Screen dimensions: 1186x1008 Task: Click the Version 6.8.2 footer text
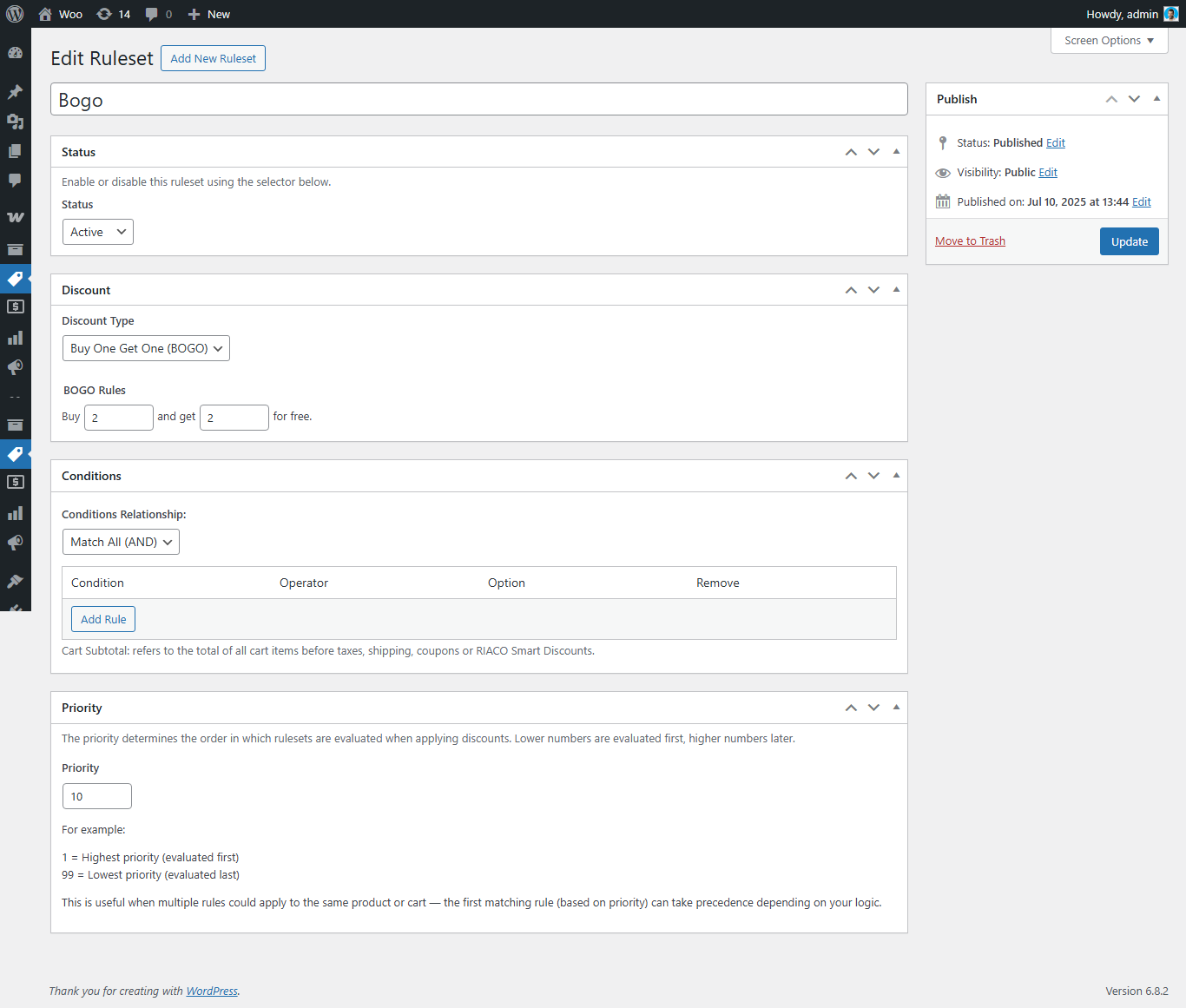pyautogui.click(x=1137, y=991)
